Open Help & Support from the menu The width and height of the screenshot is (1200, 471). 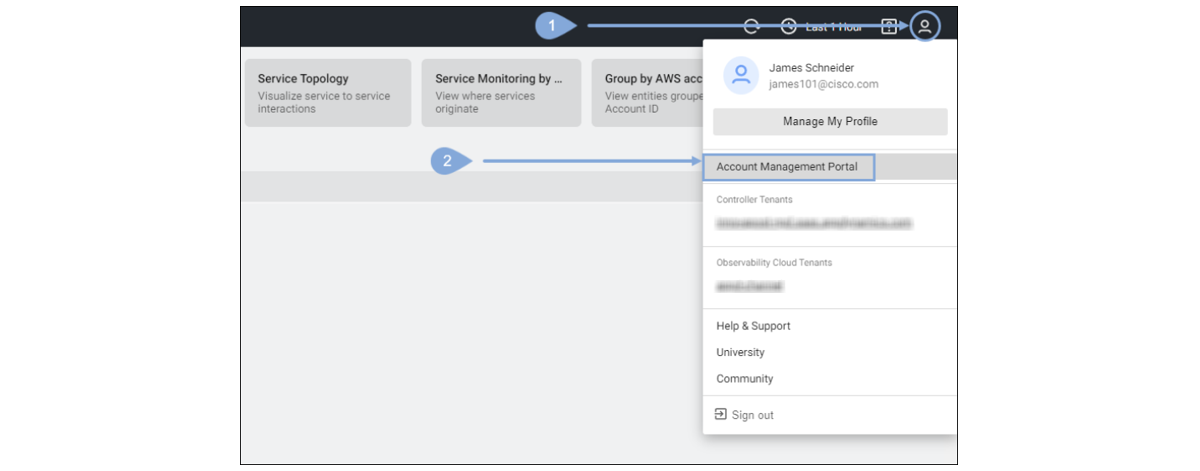[x=753, y=326]
